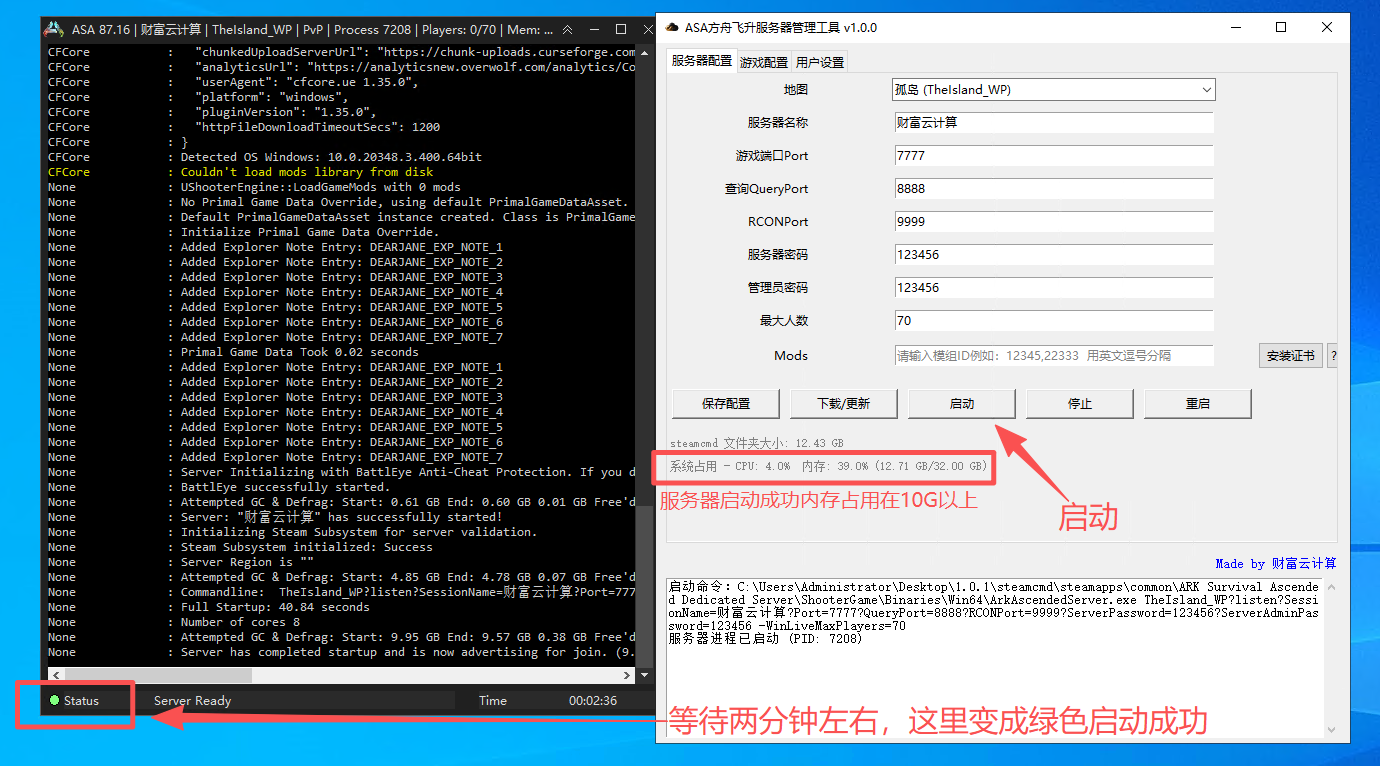Viewport: 1380px width, 766px height.
Task: Click the 系统占用 CPU and memory usage text
Action: click(x=829, y=466)
